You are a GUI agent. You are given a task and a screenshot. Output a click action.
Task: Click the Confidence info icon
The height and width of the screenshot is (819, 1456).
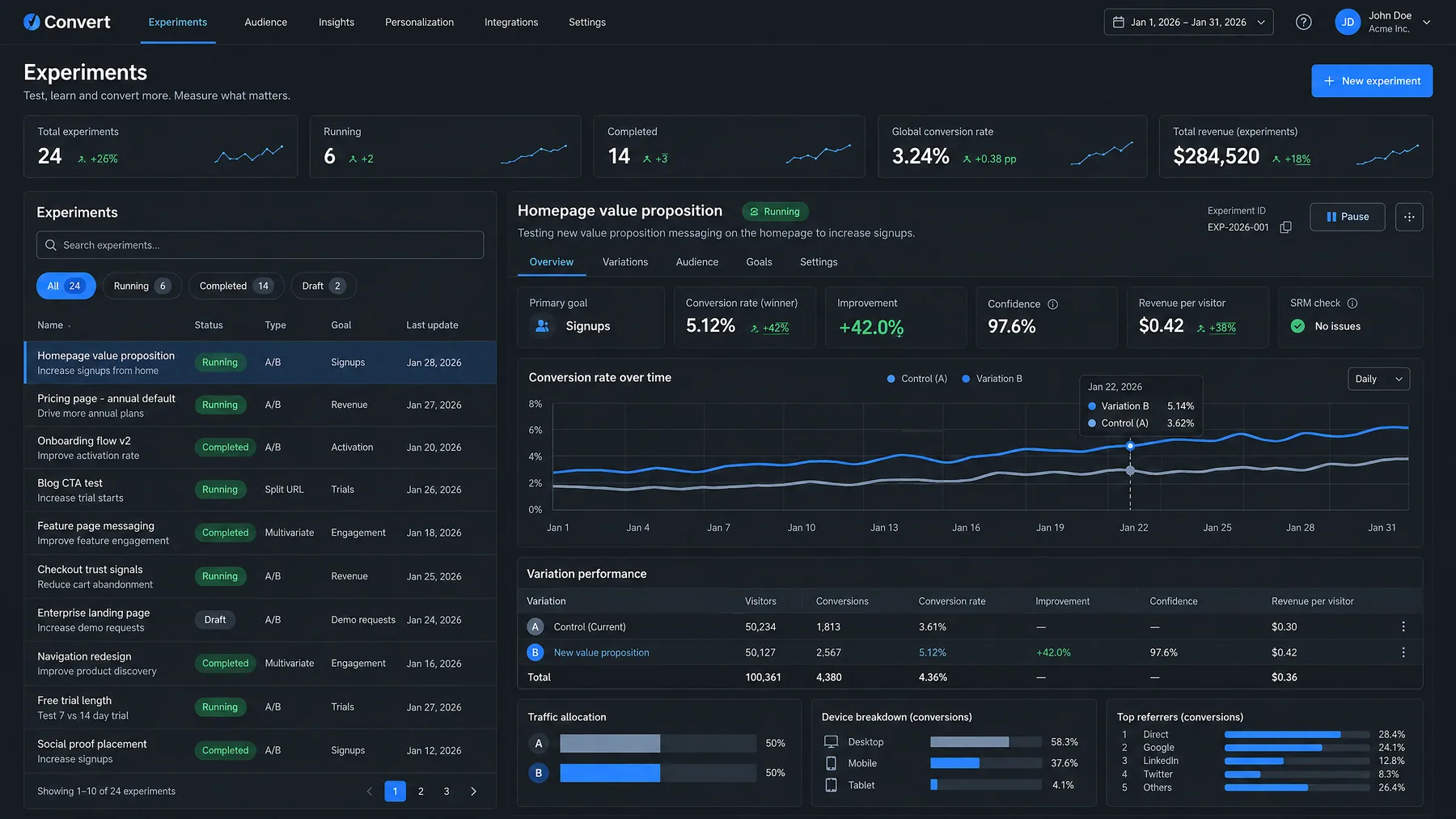click(1052, 304)
